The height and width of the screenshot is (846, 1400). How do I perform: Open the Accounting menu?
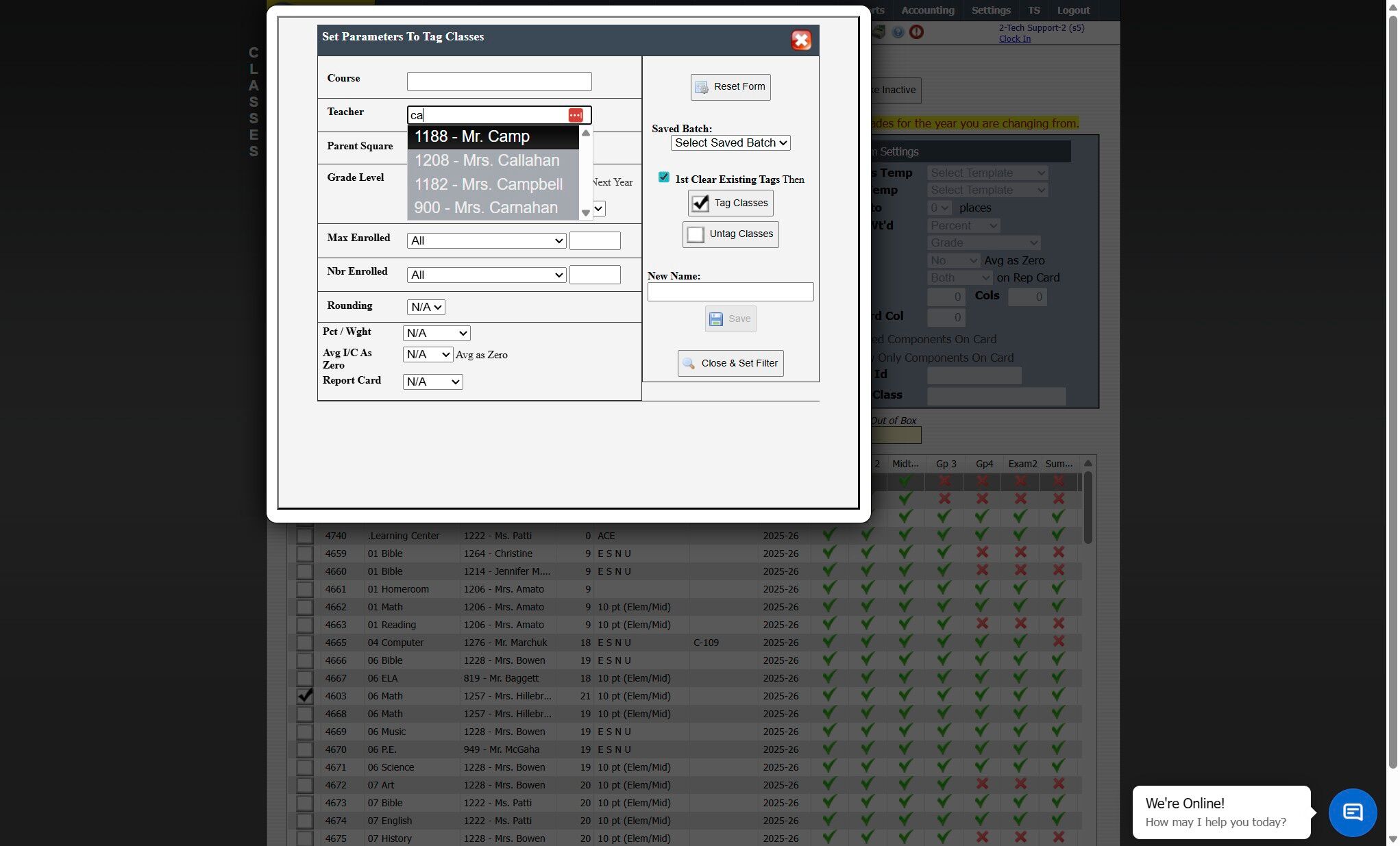click(927, 10)
